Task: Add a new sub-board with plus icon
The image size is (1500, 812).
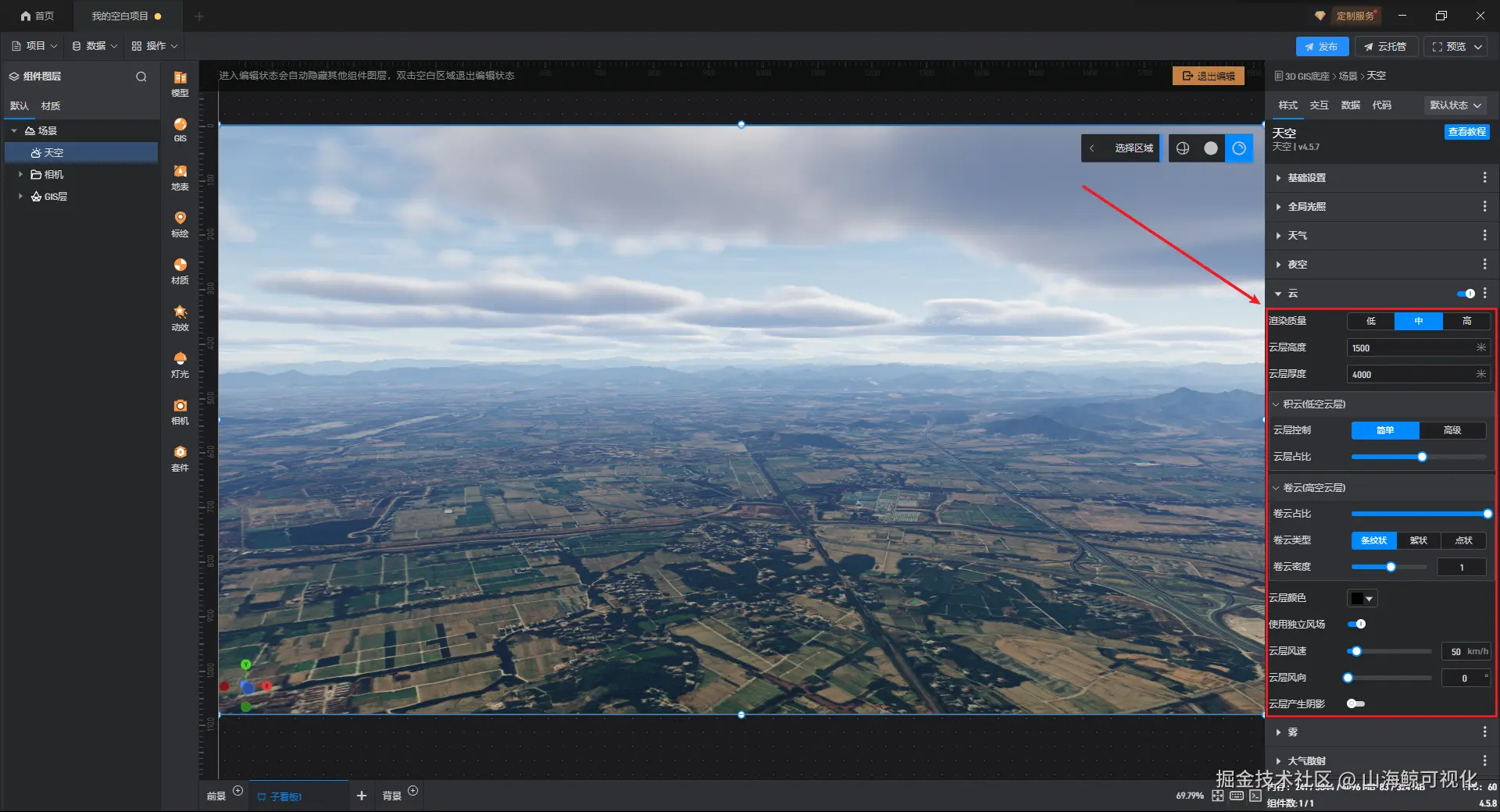Action: (361, 796)
